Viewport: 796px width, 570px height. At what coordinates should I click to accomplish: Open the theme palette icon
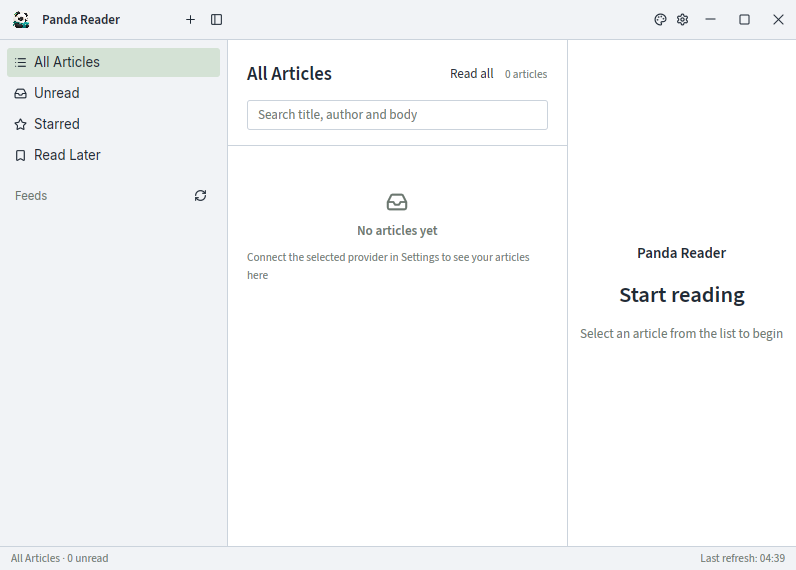[660, 20]
